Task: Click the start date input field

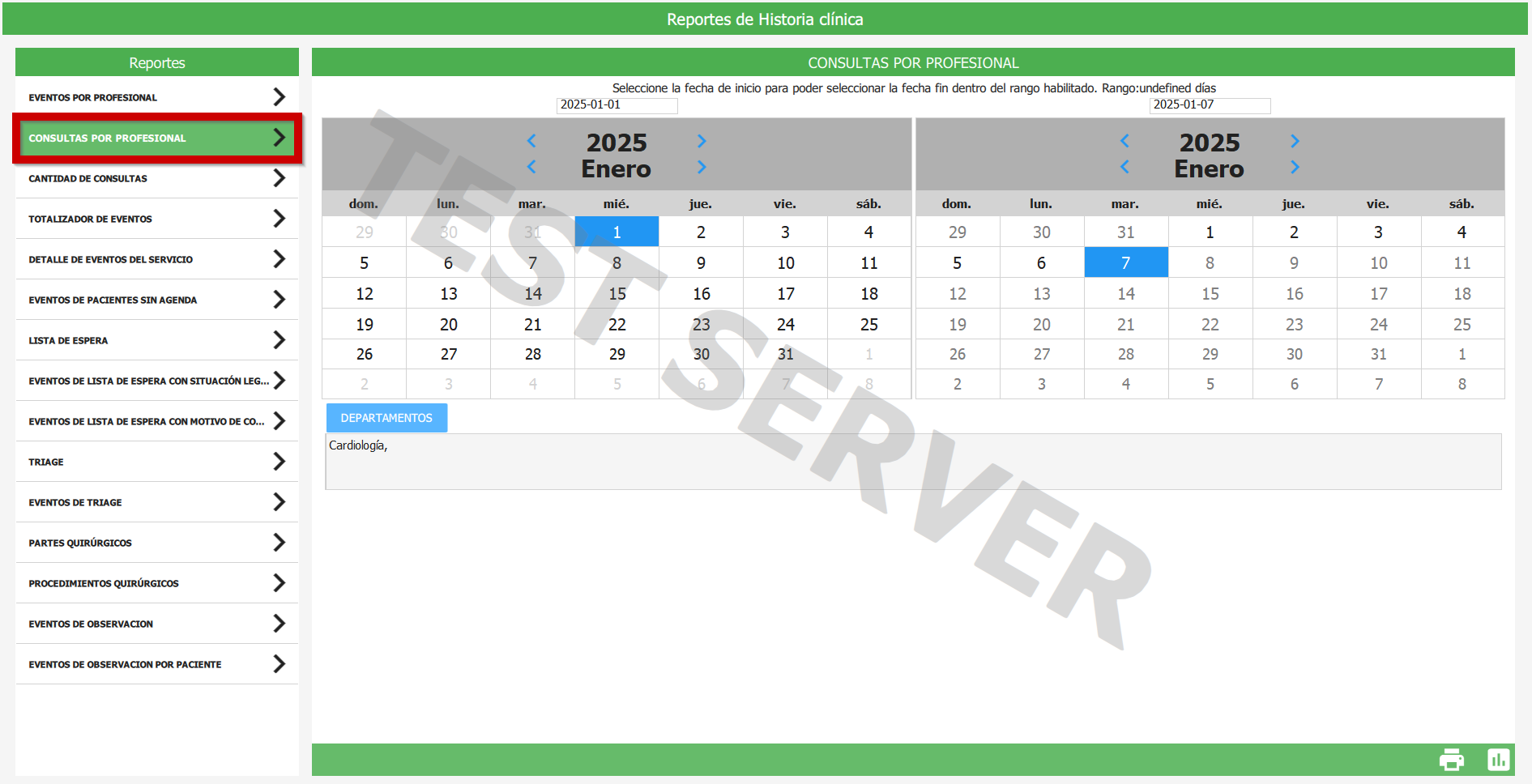Action: point(617,105)
